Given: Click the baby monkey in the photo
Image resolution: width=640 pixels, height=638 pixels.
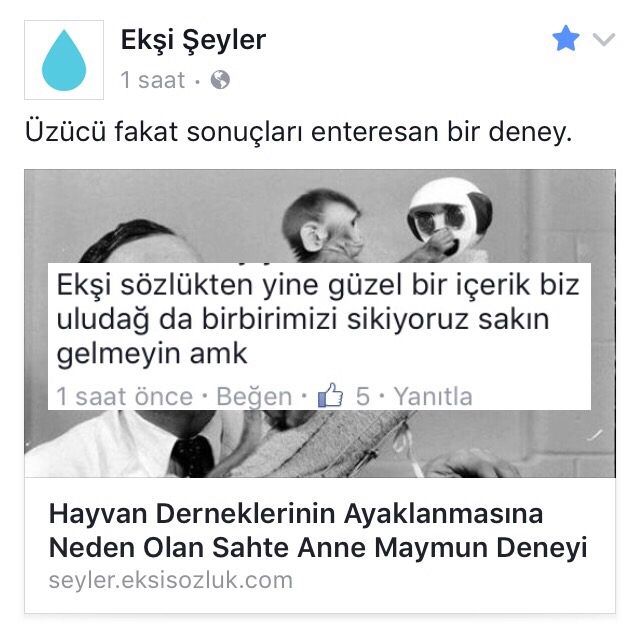Looking at the screenshot, I should coord(324,227).
